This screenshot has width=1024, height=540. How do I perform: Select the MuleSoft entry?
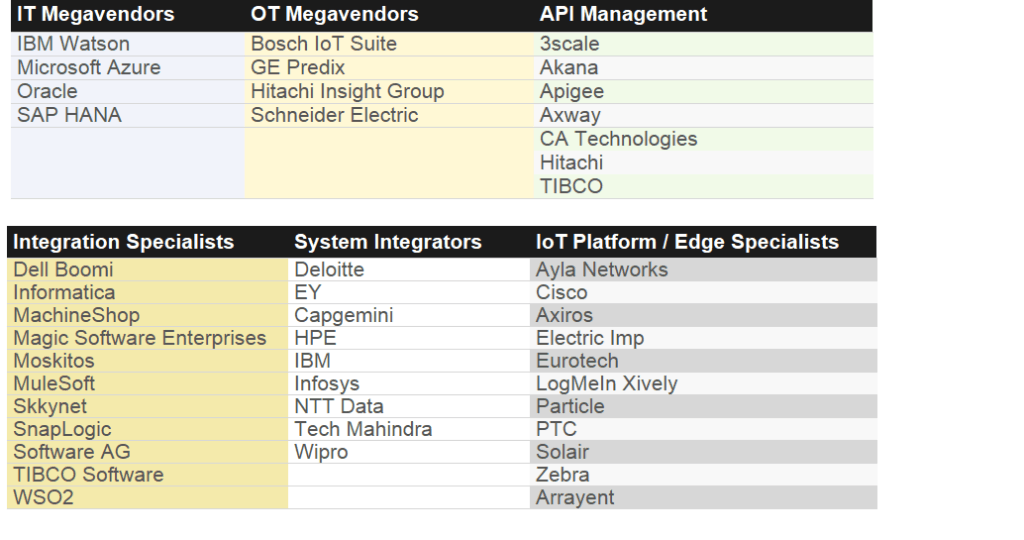pos(54,384)
